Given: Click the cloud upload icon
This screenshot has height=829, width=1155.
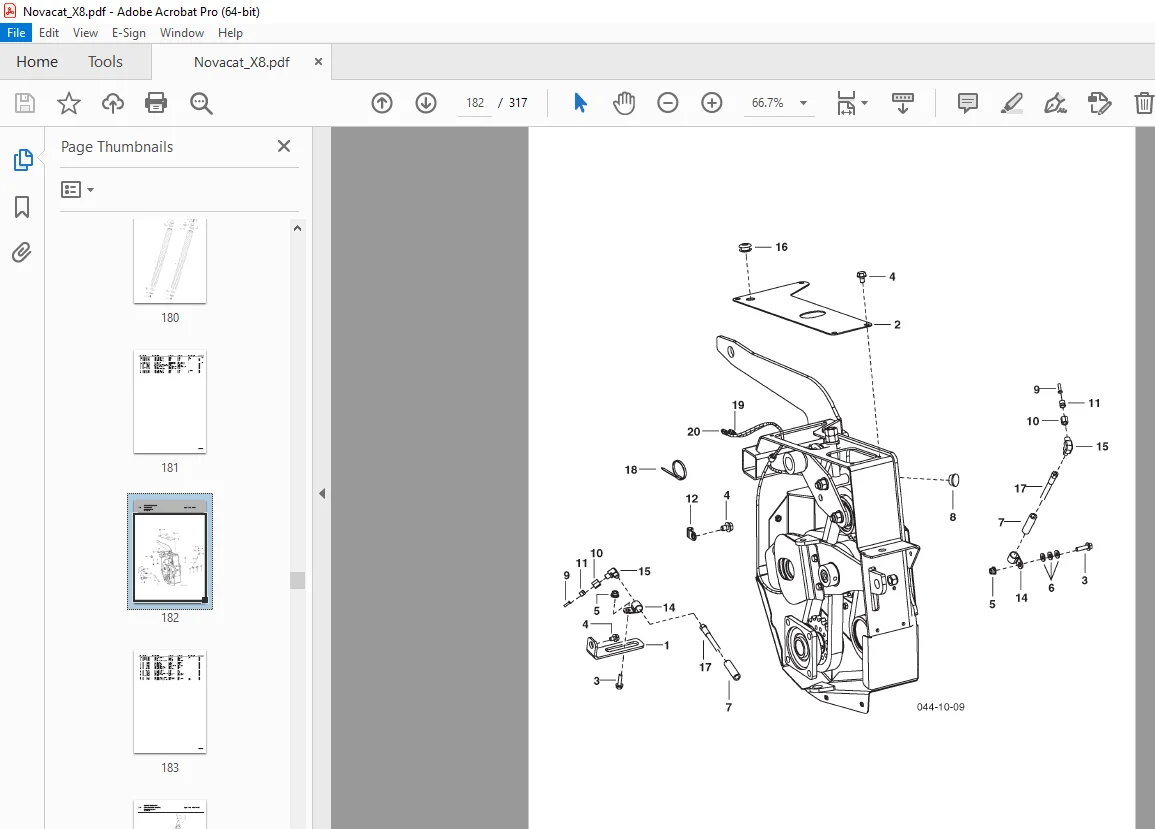Looking at the screenshot, I should pos(113,103).
